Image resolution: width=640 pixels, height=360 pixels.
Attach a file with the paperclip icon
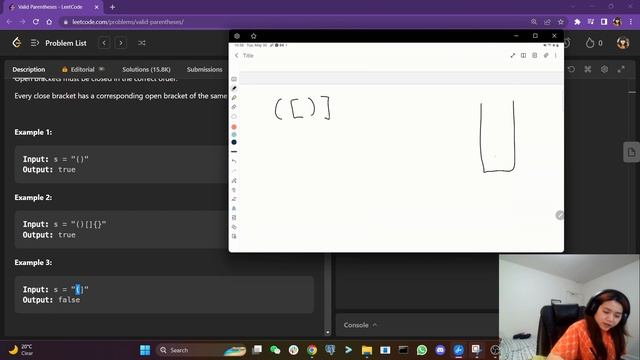pos(546,56)
